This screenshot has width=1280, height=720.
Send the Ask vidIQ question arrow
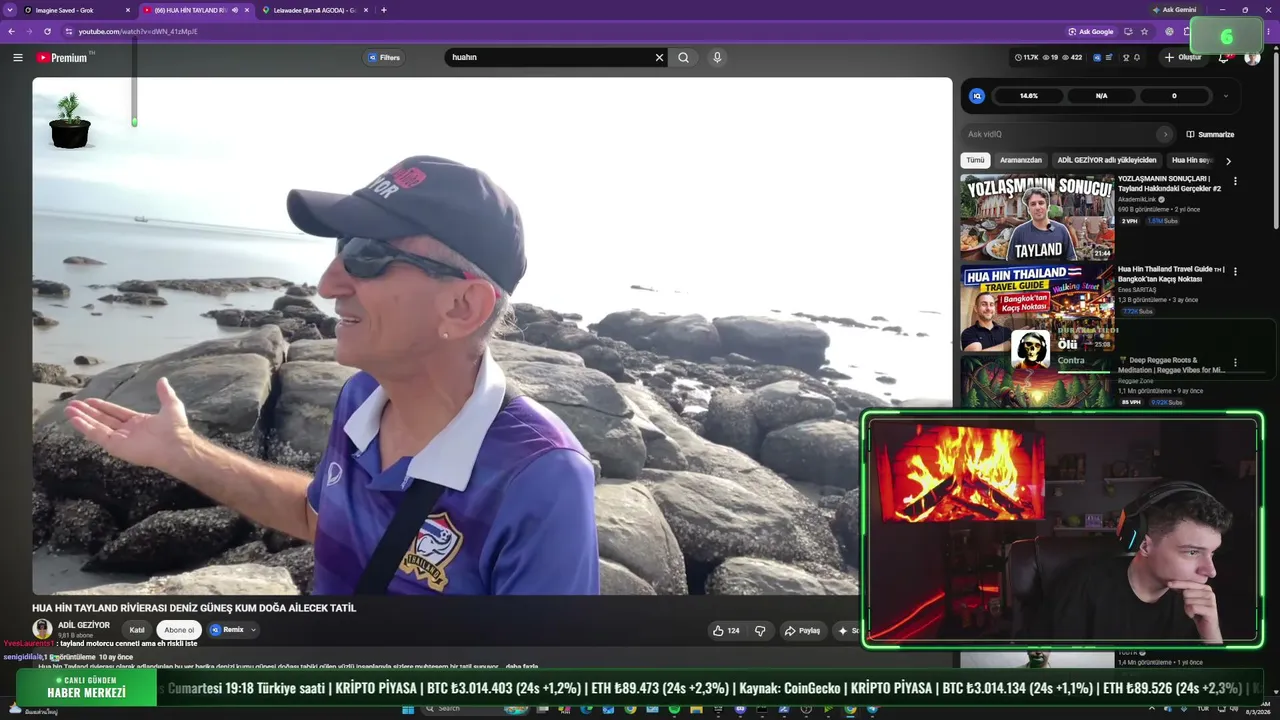1164,134
